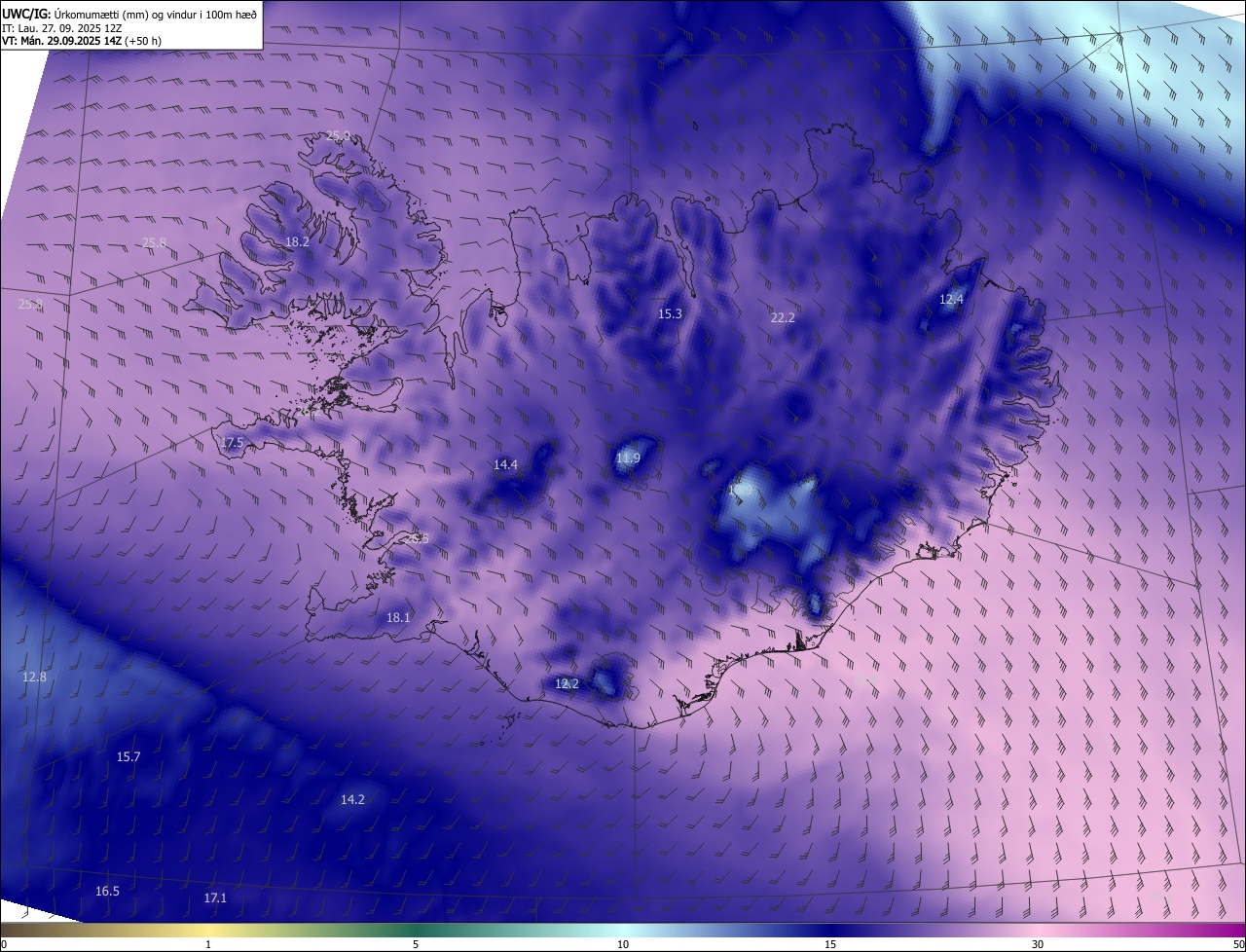
Task: Click the 15.7 value label
Action: tap(128, 756)
